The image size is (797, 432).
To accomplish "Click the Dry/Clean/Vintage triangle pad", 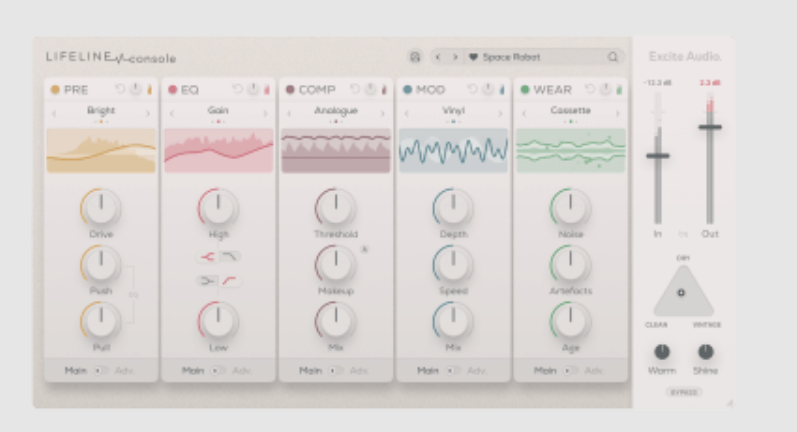I will (x=682, y=292).
